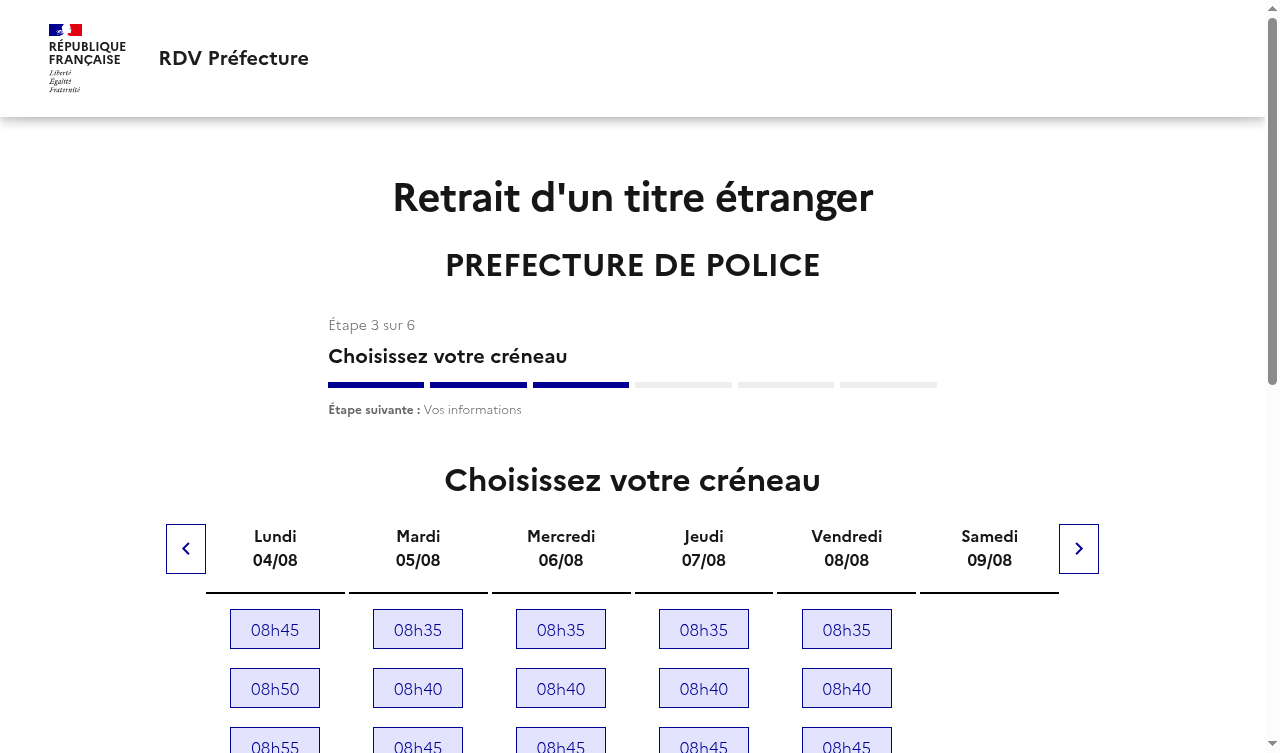Go to next week with right arrow
The height and width of the screenshot is (753, 1280).
coord(1079,549)
